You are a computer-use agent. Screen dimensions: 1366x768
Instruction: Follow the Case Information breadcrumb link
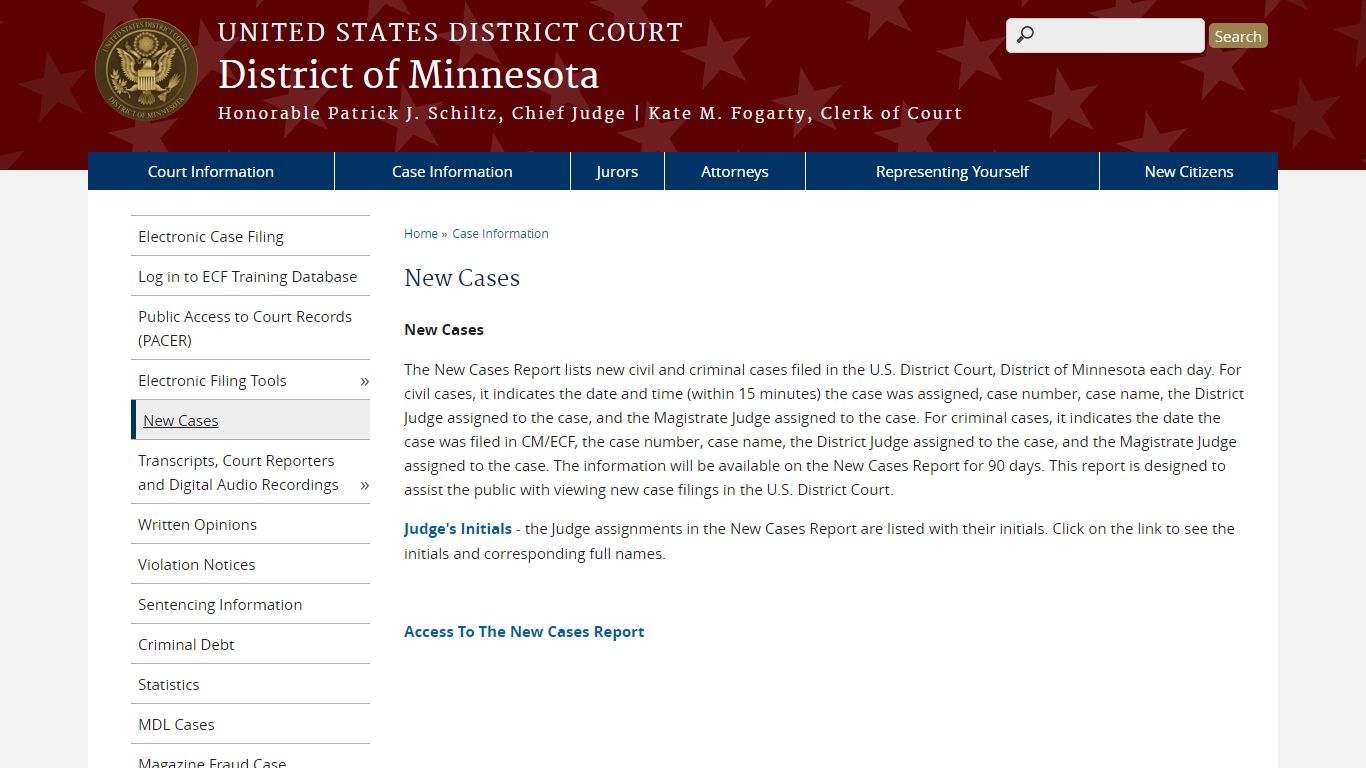[500, 233]
